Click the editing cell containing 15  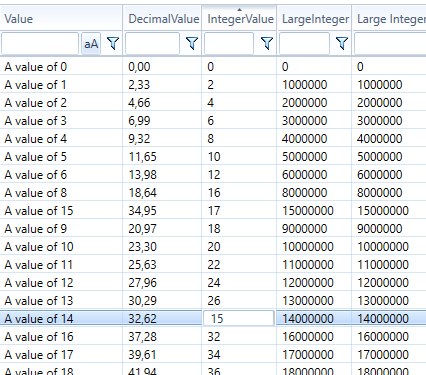[239, 318]
